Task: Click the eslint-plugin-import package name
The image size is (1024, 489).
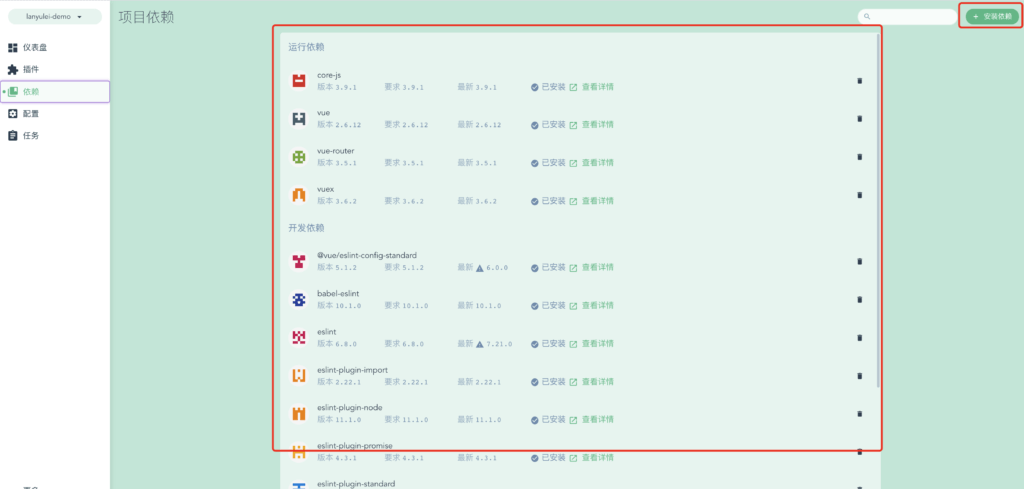Action: point(353,370)
